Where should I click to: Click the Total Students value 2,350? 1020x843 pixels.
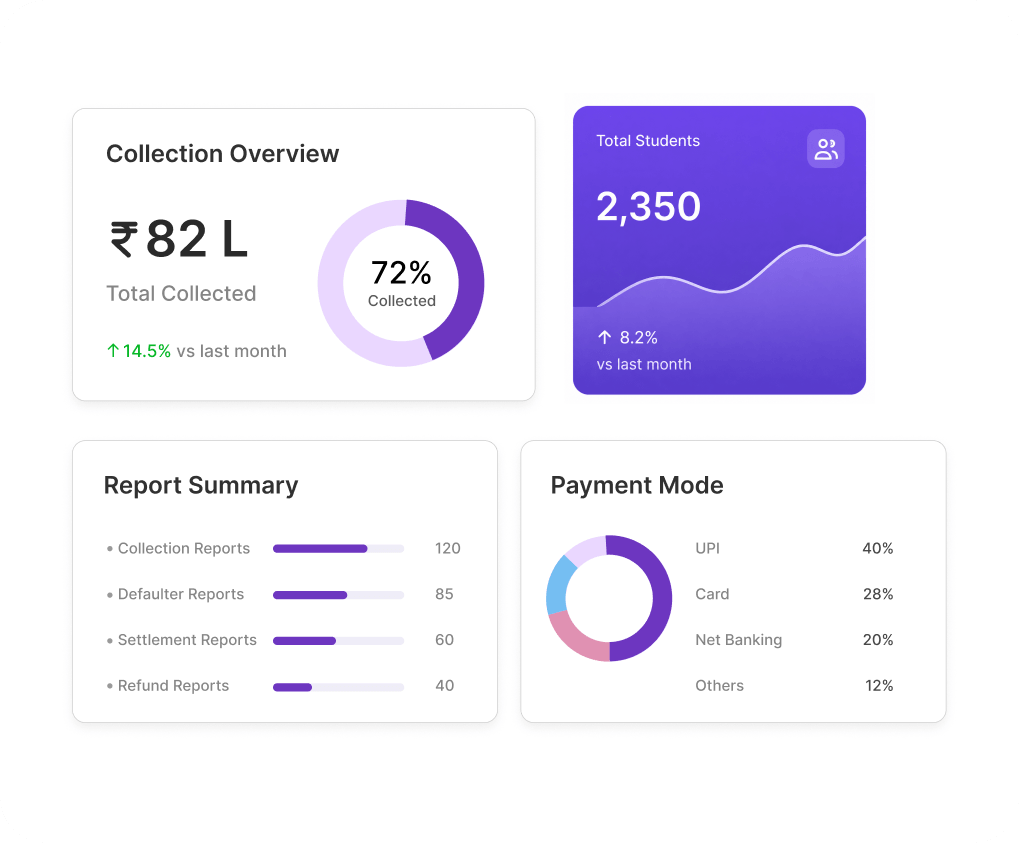click(x=649, y=207)
